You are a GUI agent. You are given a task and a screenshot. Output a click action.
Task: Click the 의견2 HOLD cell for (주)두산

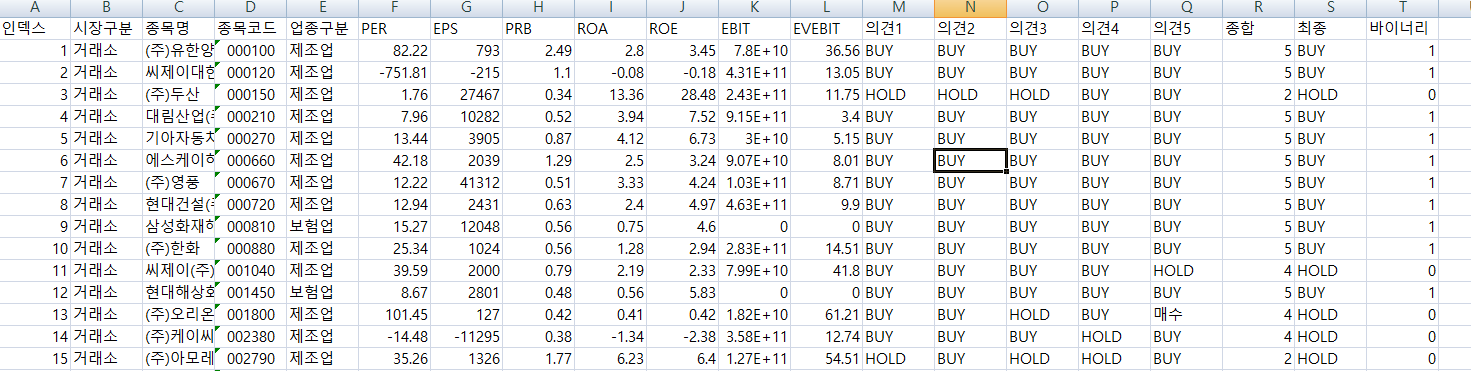coord(970,94)
